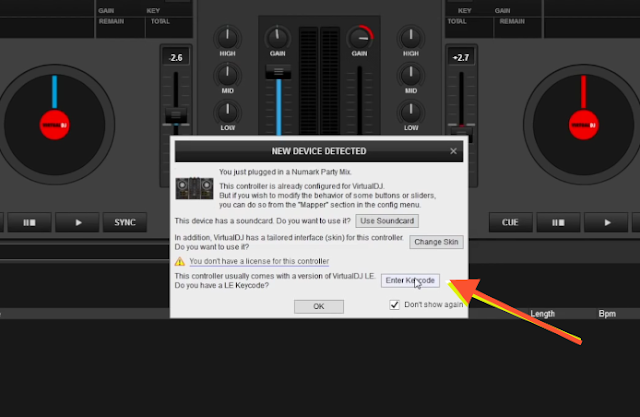Click the Numark Party Mix controller thumbnail
Viewport: 640px width, 417px height.
click(x=194, y=188)
